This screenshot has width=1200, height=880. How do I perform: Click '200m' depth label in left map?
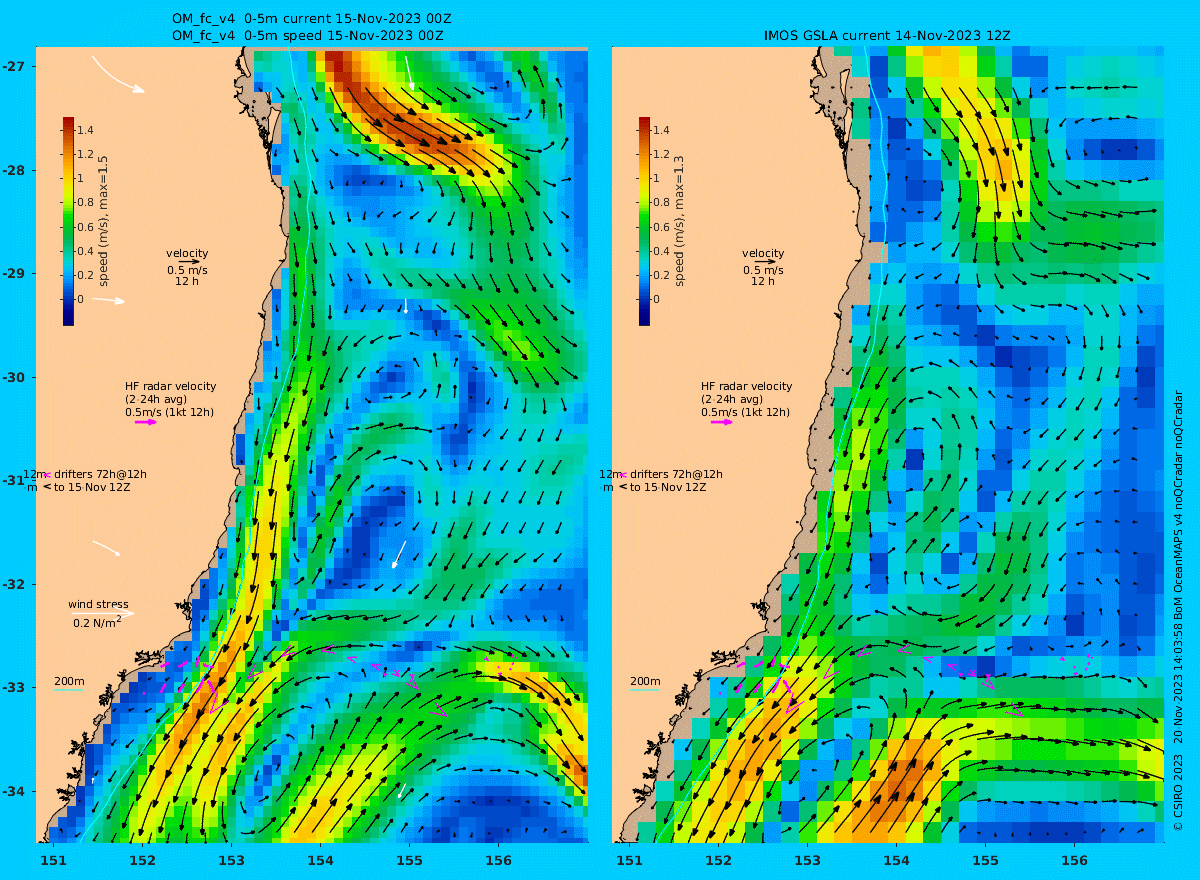(69, 682)
